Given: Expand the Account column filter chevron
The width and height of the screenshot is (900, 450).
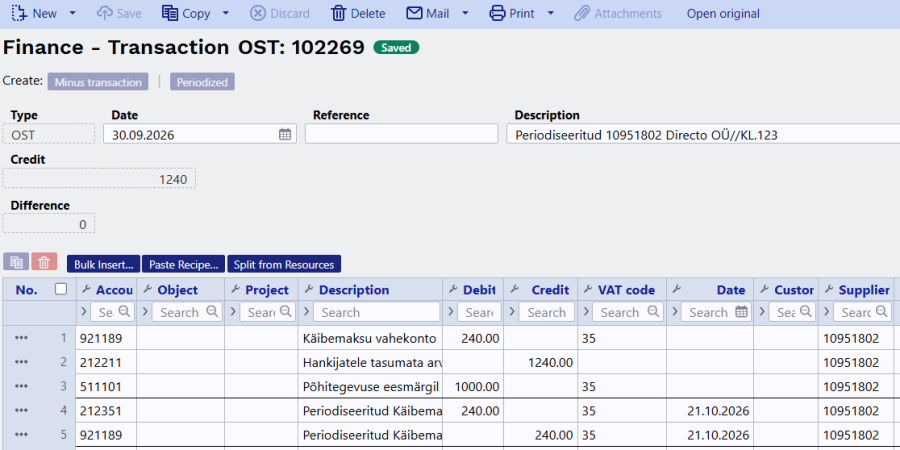Looking at the screenshot, I should 84,312.
